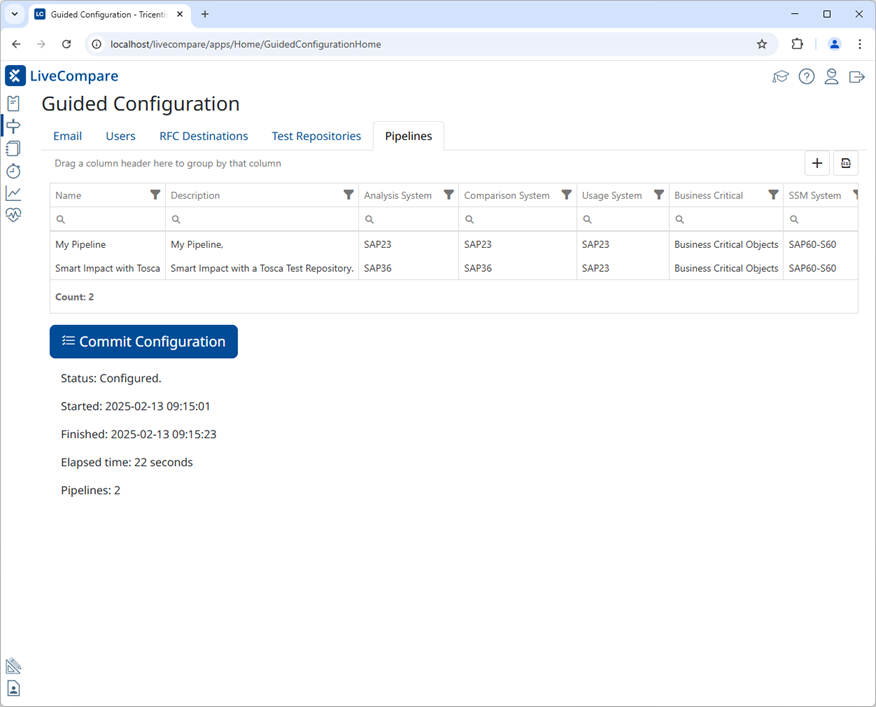This screenshot has width=876, height=707.
Task: Open the Description column filter funnel
Action: (348, 194)
